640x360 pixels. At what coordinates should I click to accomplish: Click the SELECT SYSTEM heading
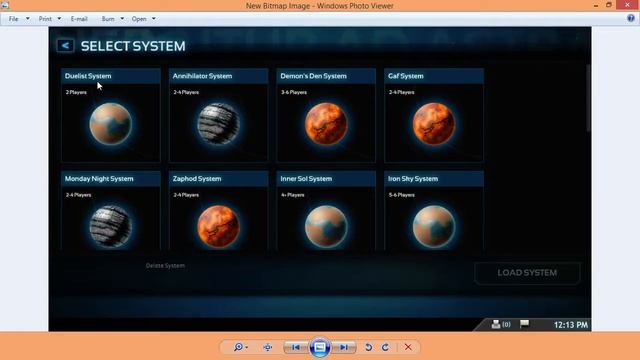tap(133, 46)
